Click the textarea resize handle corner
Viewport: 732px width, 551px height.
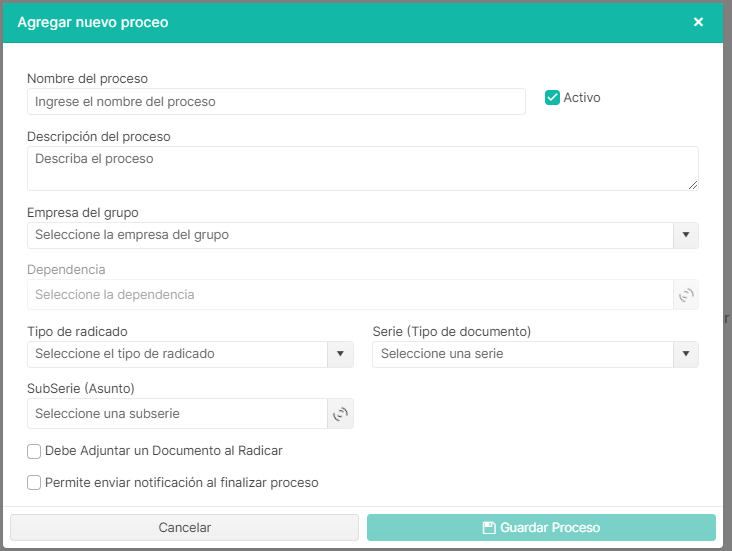coord(693,185)
